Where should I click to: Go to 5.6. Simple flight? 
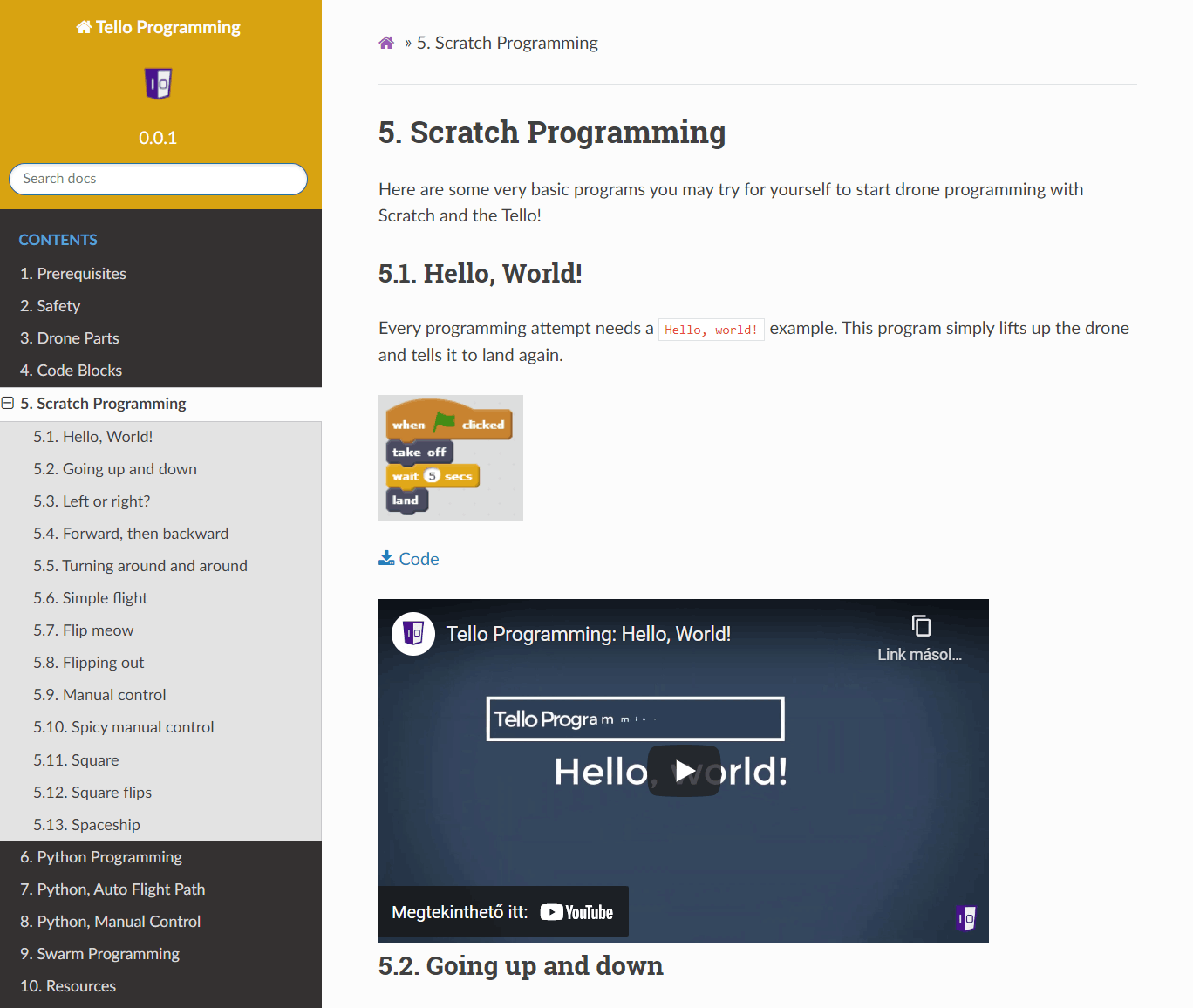(x=160, y=598)
